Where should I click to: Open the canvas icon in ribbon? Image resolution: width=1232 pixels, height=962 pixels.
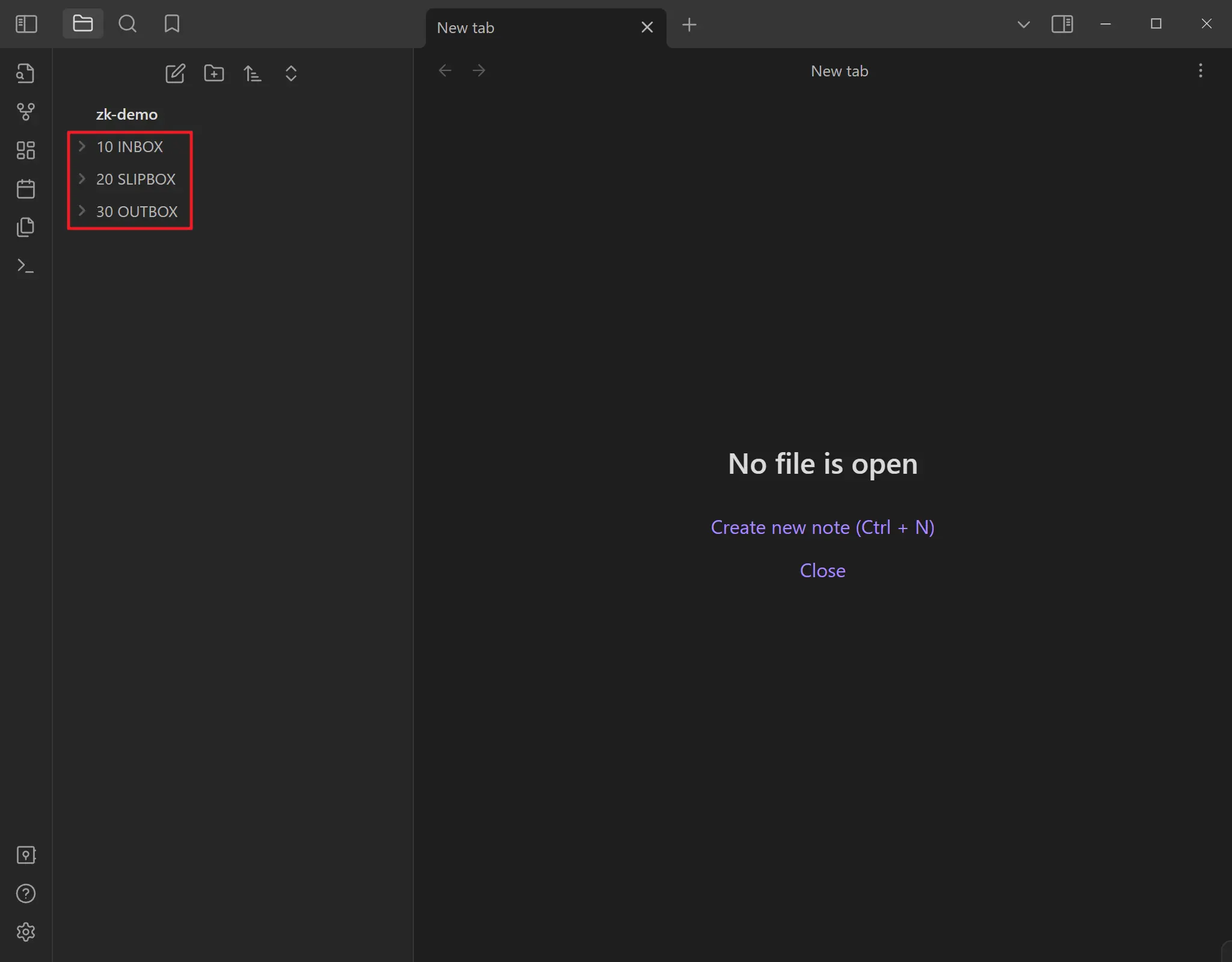(25, 150)
